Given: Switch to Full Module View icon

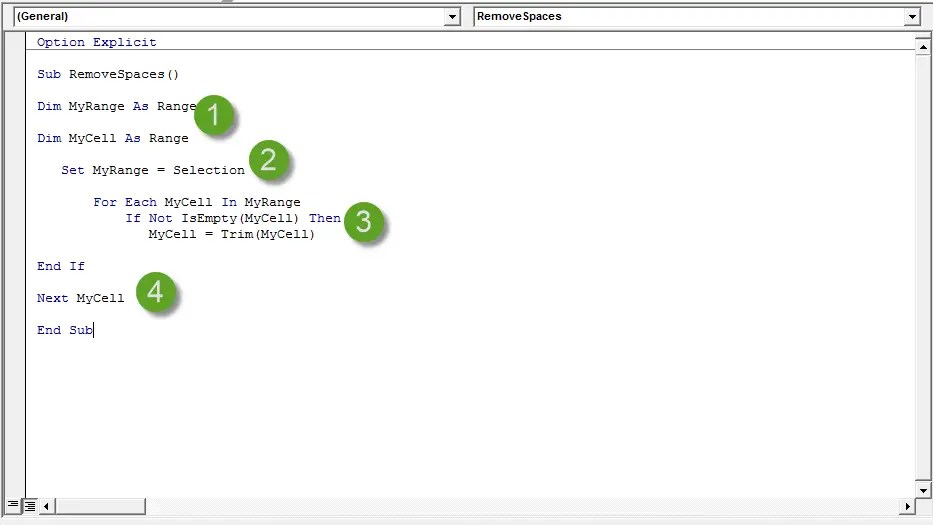Looking at the screenshot, I should coord(30,506).
